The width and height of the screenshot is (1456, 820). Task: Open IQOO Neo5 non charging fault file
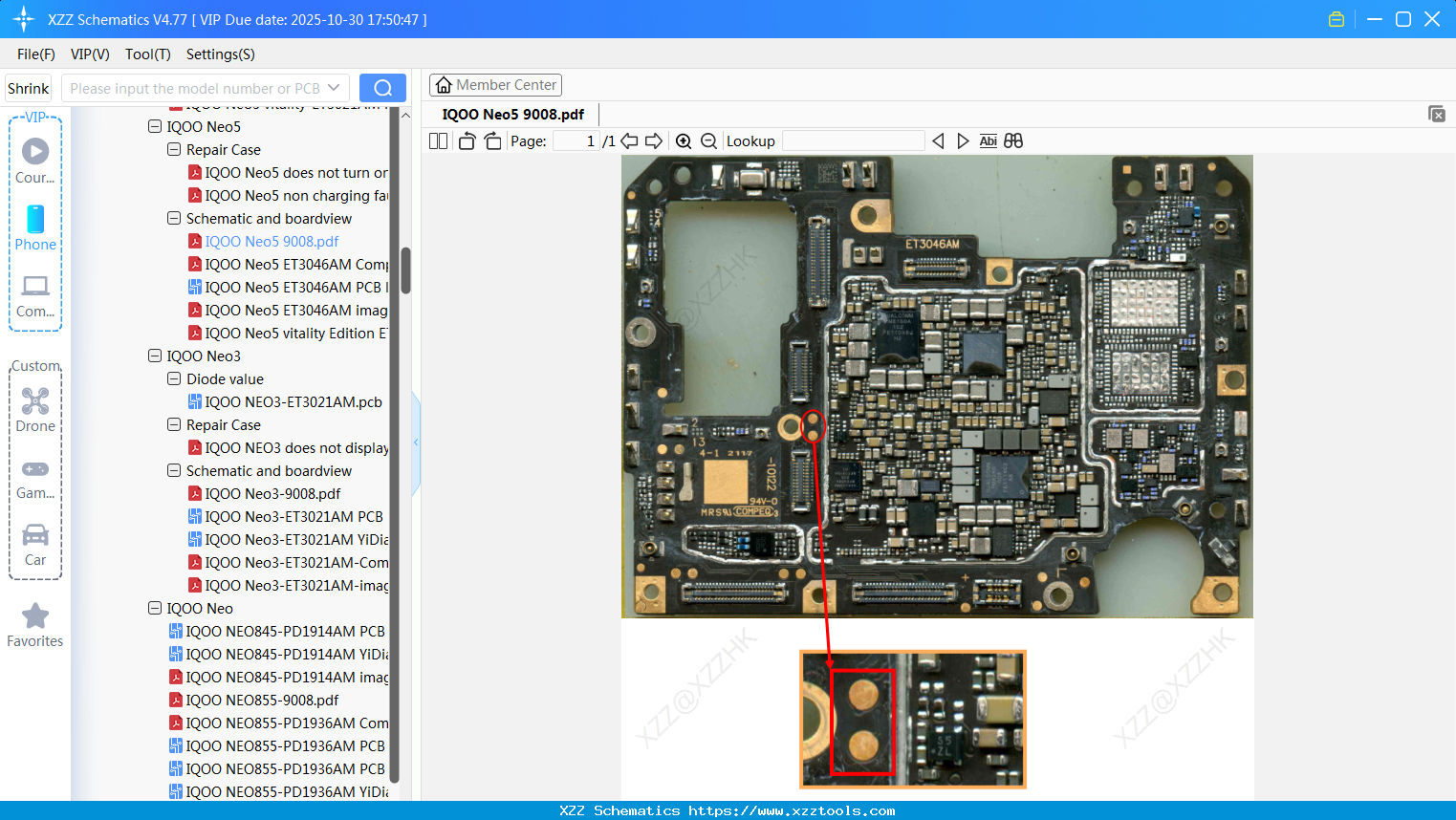288,196
